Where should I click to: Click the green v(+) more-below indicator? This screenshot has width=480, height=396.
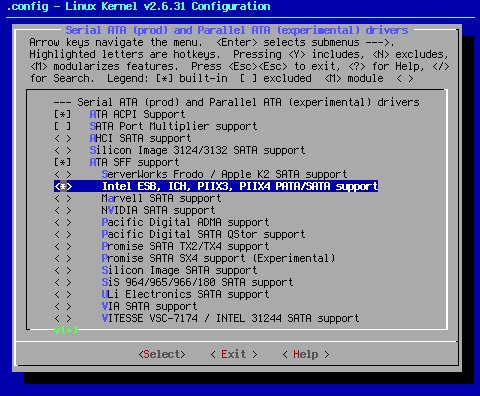point(66,330)
